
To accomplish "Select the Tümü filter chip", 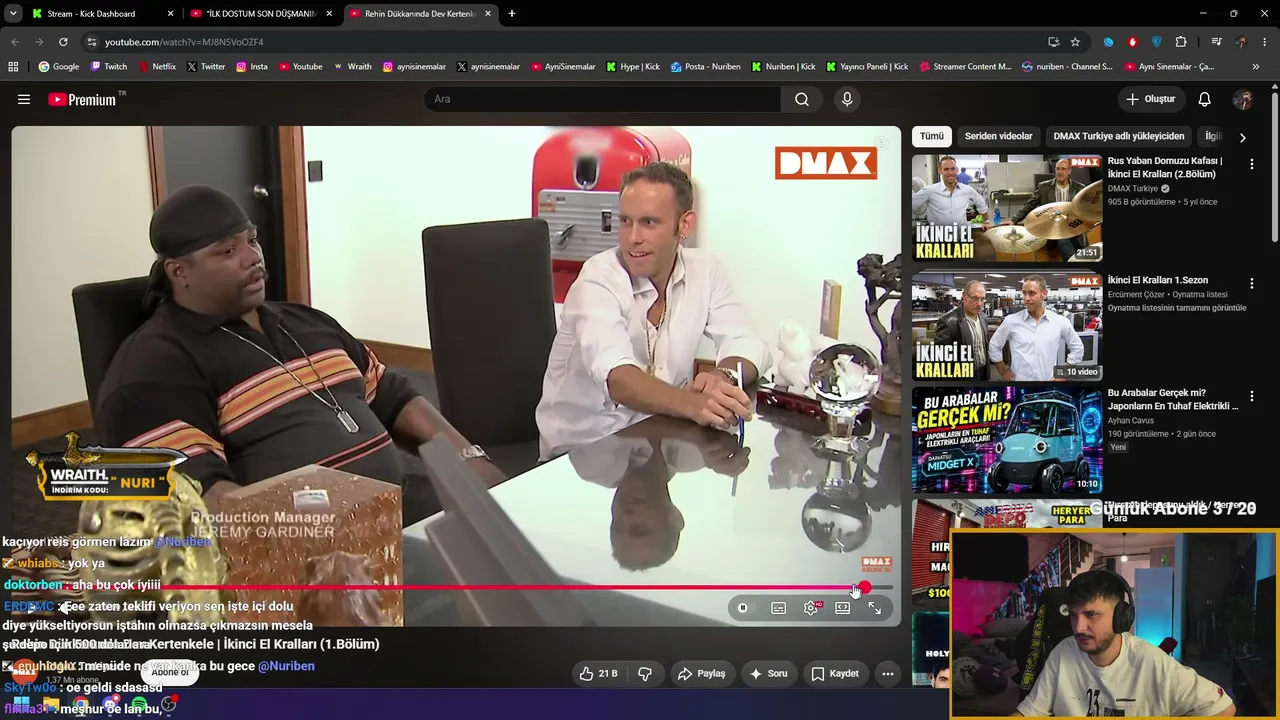I will coord(932,136).
